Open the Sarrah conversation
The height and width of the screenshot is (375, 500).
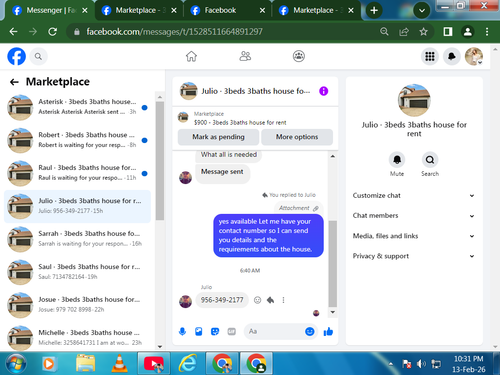(x=77, y=239)
